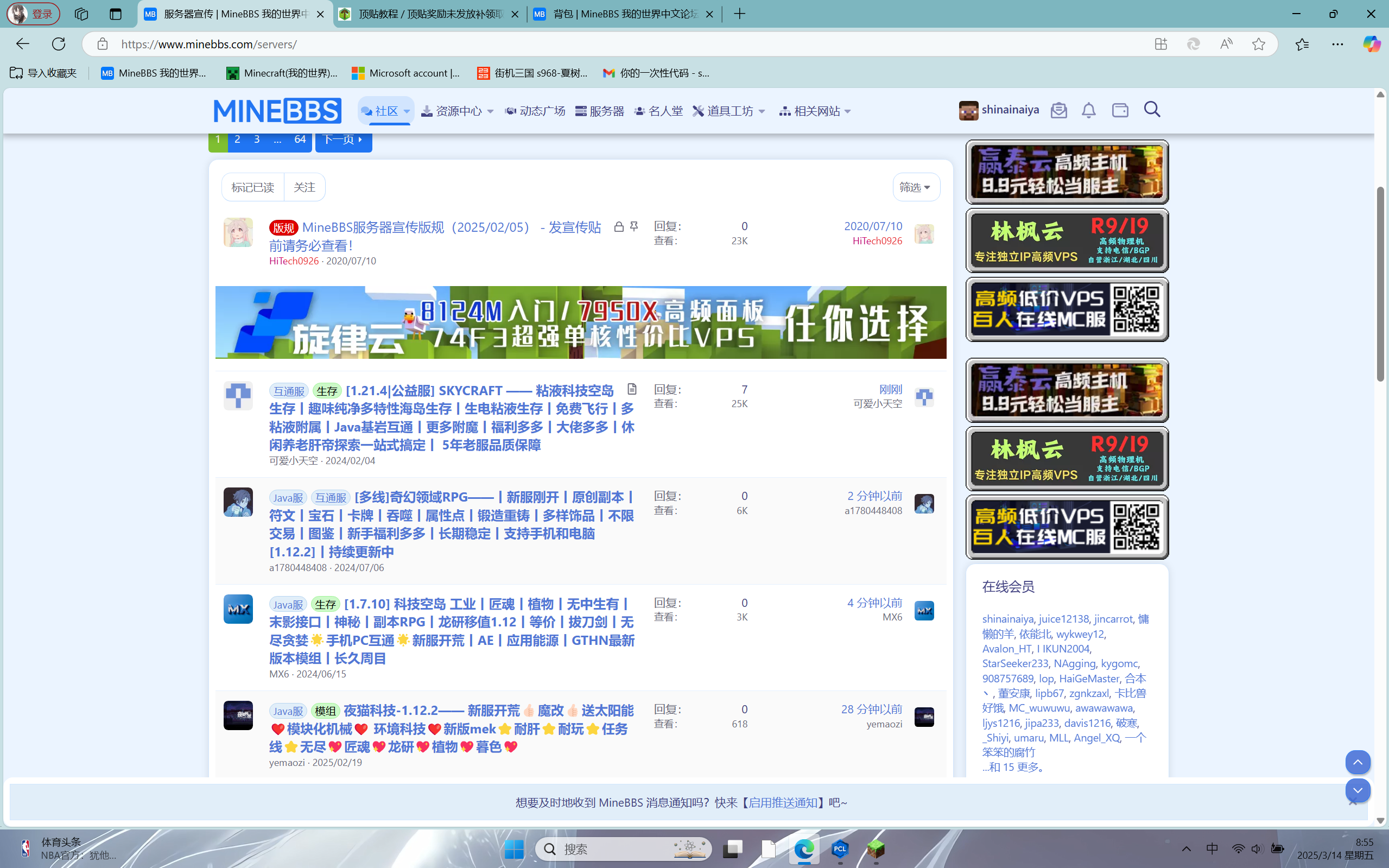Open the 服务器 nav item
The height and width of the screenshot is (868, 1389).
point(599,111)
